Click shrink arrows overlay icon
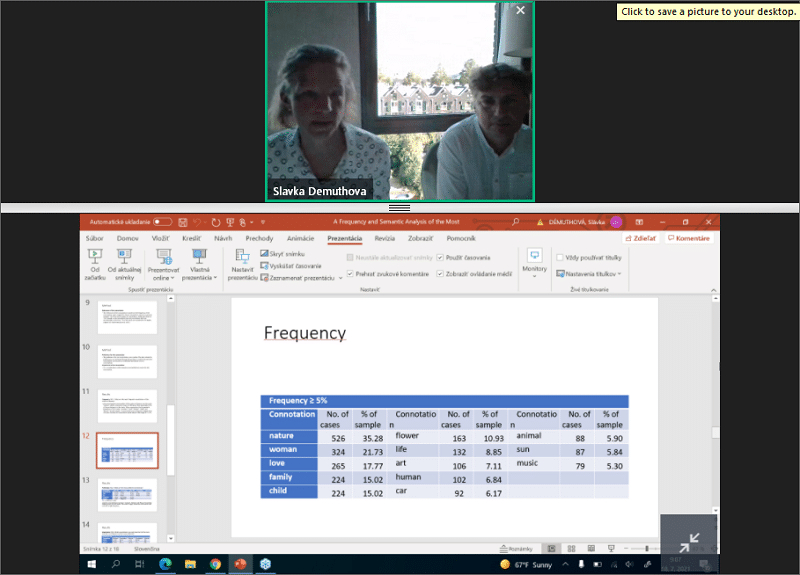The width and height of the screenshot is (800, 575). (688, 543)
